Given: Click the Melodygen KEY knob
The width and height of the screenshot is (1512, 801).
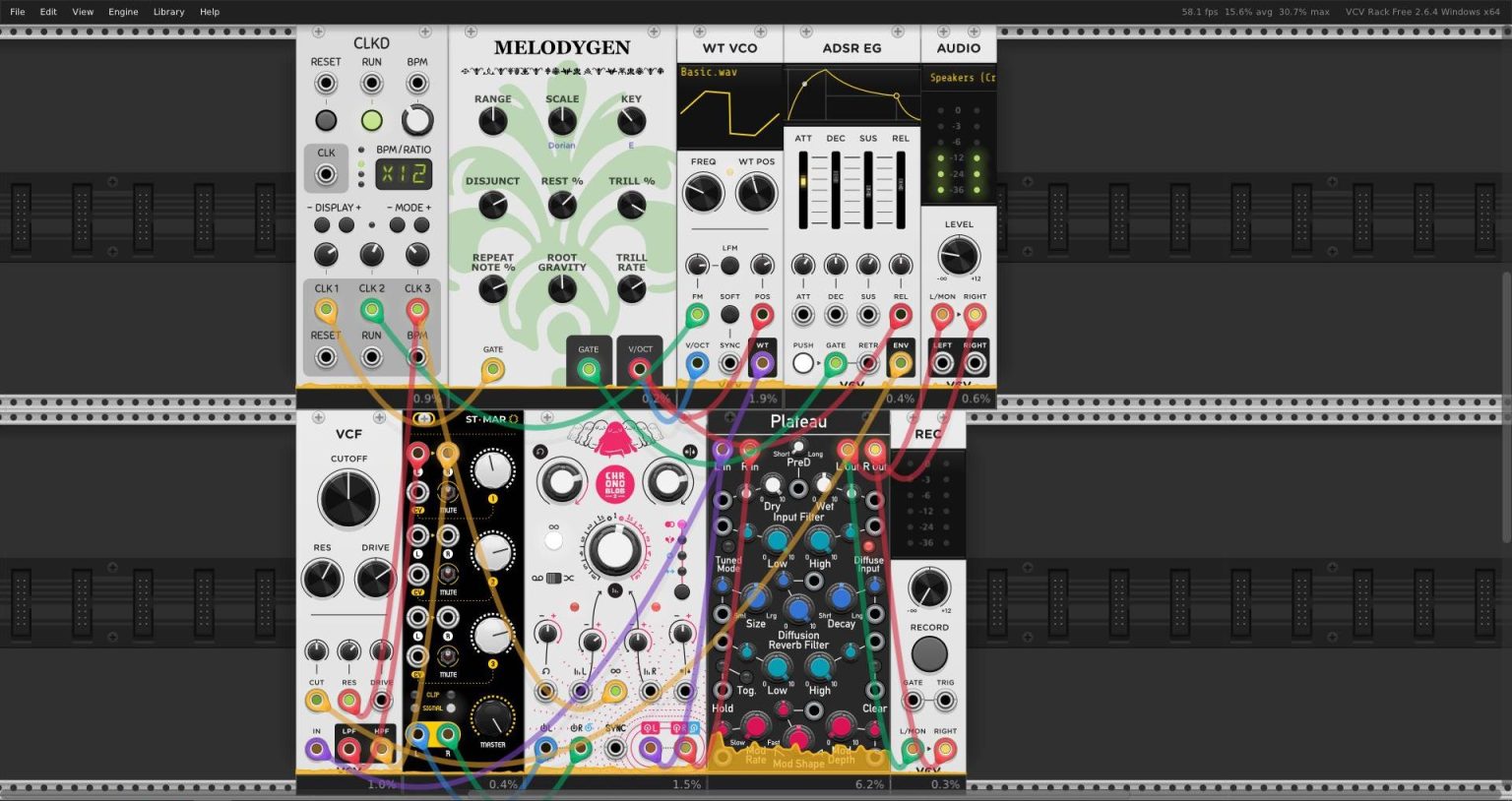Looking at the screenshot, I should tap(631, 121).
